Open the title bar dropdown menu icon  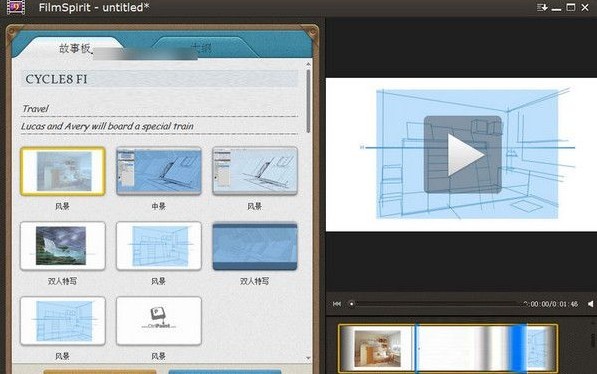tap(542, 7)
